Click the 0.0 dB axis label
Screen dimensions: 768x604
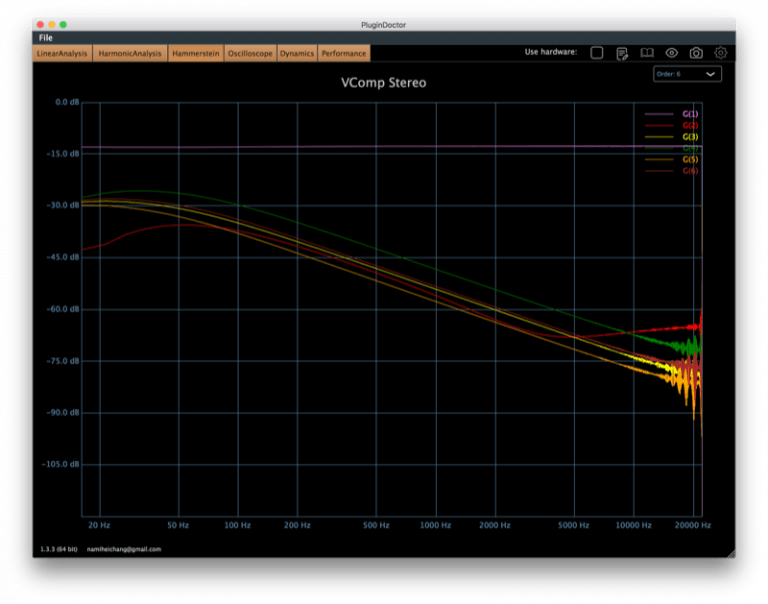[x=67, y=102]
